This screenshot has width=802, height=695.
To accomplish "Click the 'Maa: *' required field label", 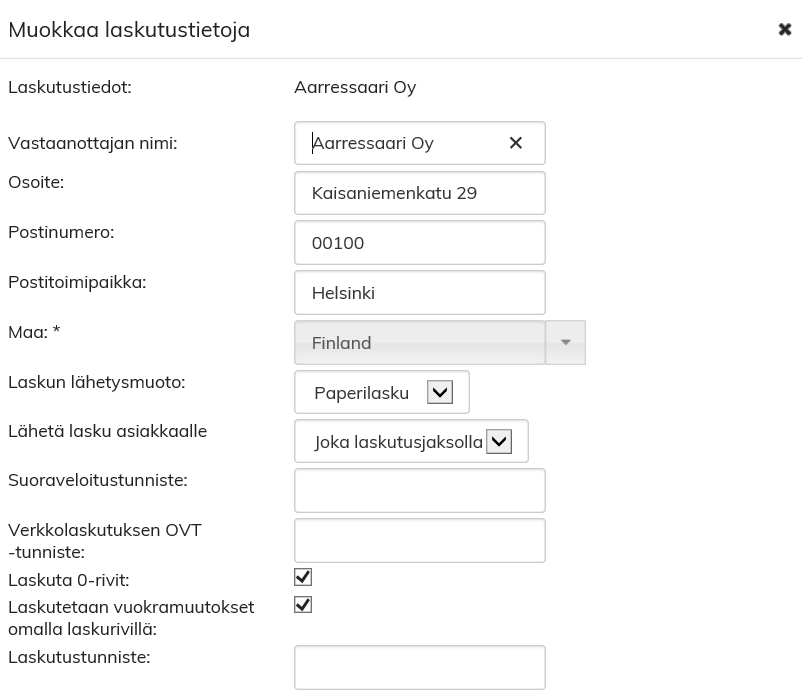I will [34, 332].
